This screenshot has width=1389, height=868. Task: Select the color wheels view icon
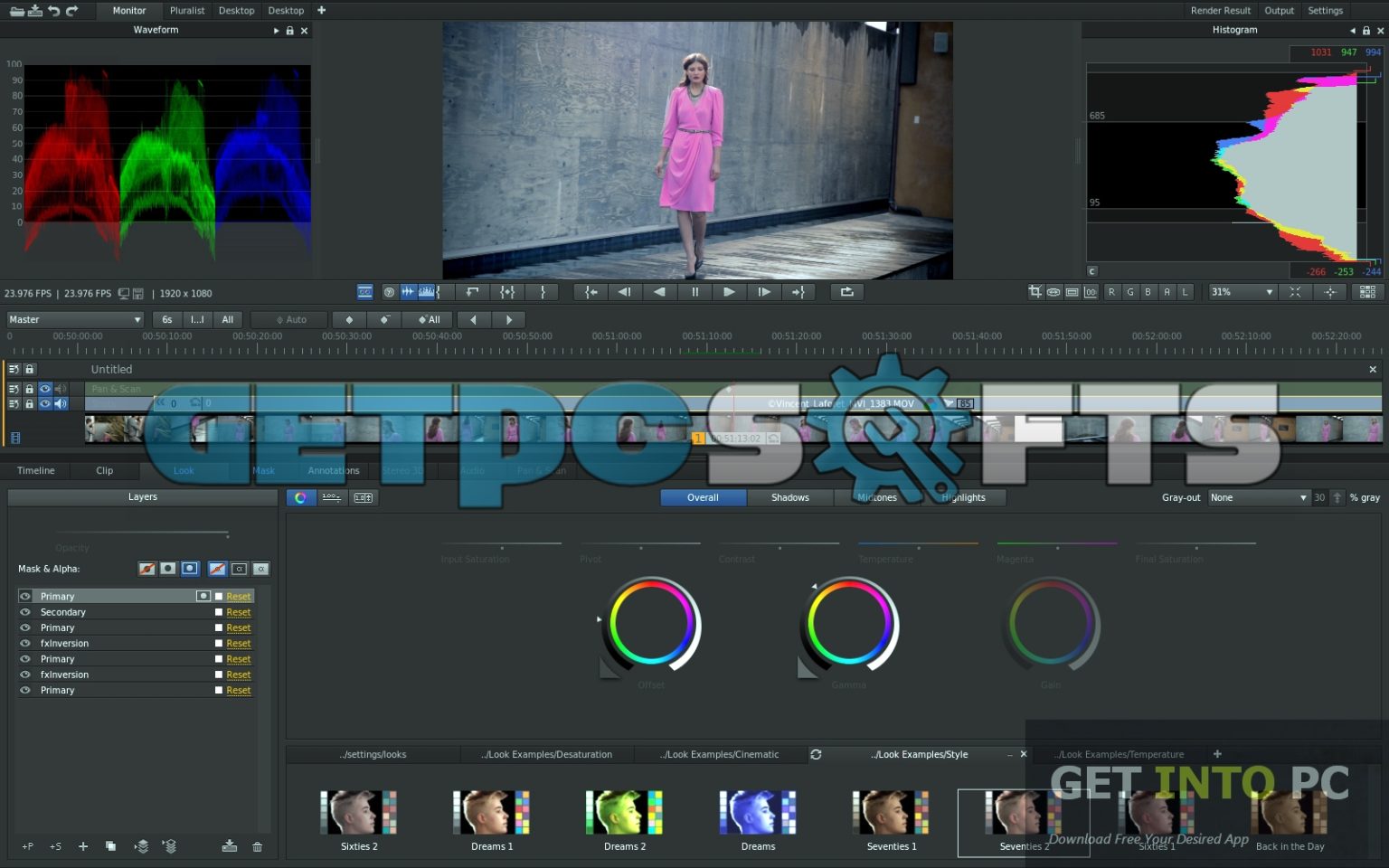pos(300,497)
